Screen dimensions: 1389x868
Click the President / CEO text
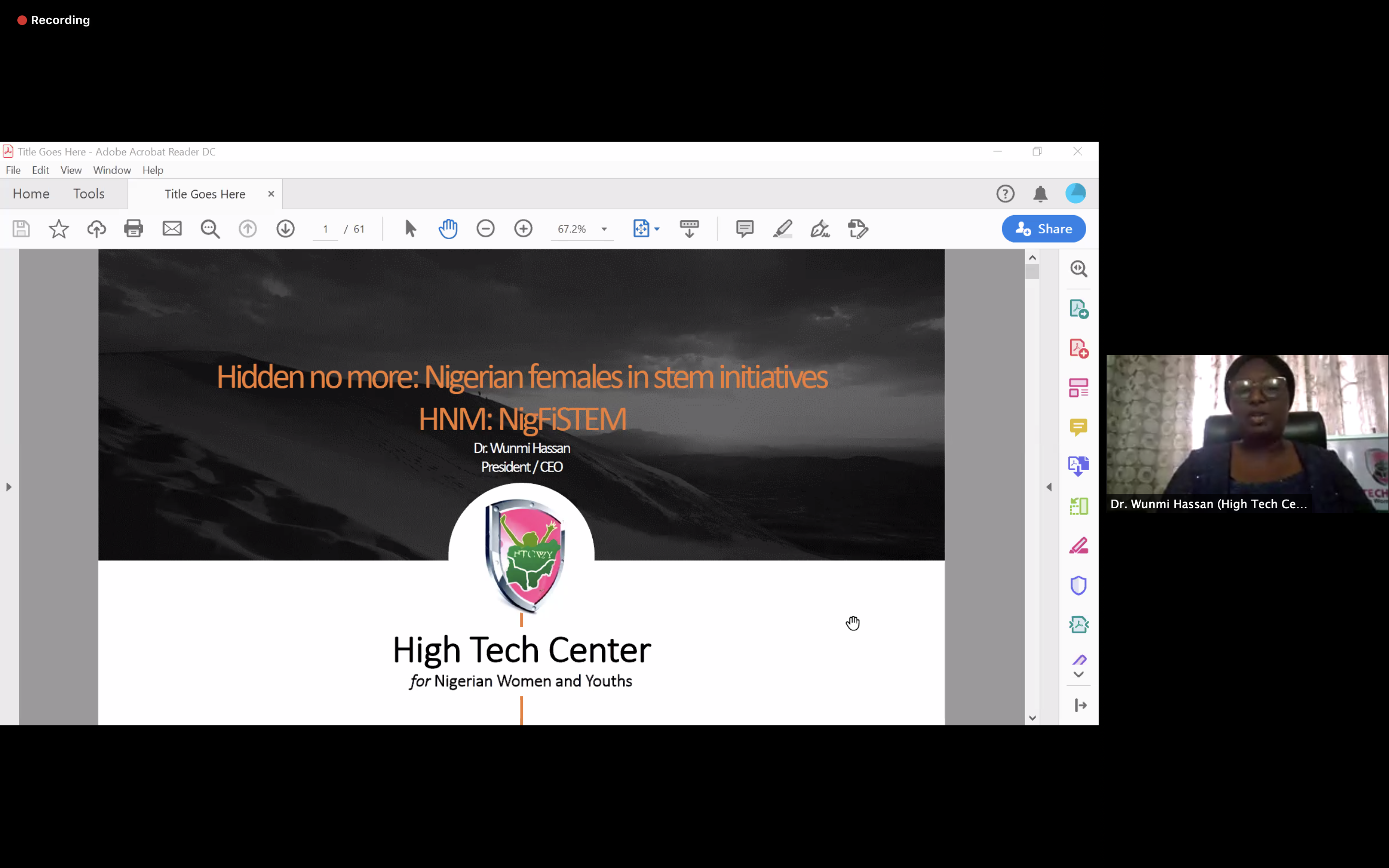(x=522, y=467)
